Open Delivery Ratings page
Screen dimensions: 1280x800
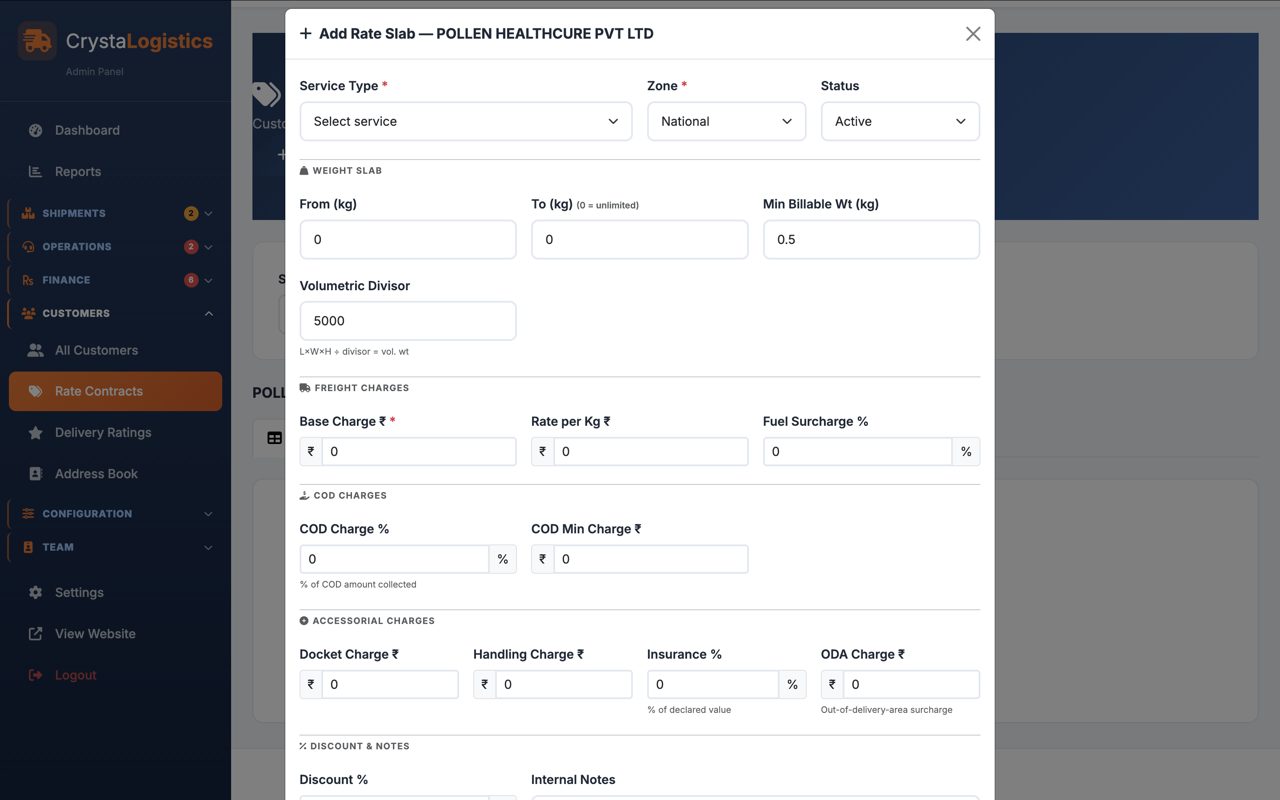[x=115, y=433]
